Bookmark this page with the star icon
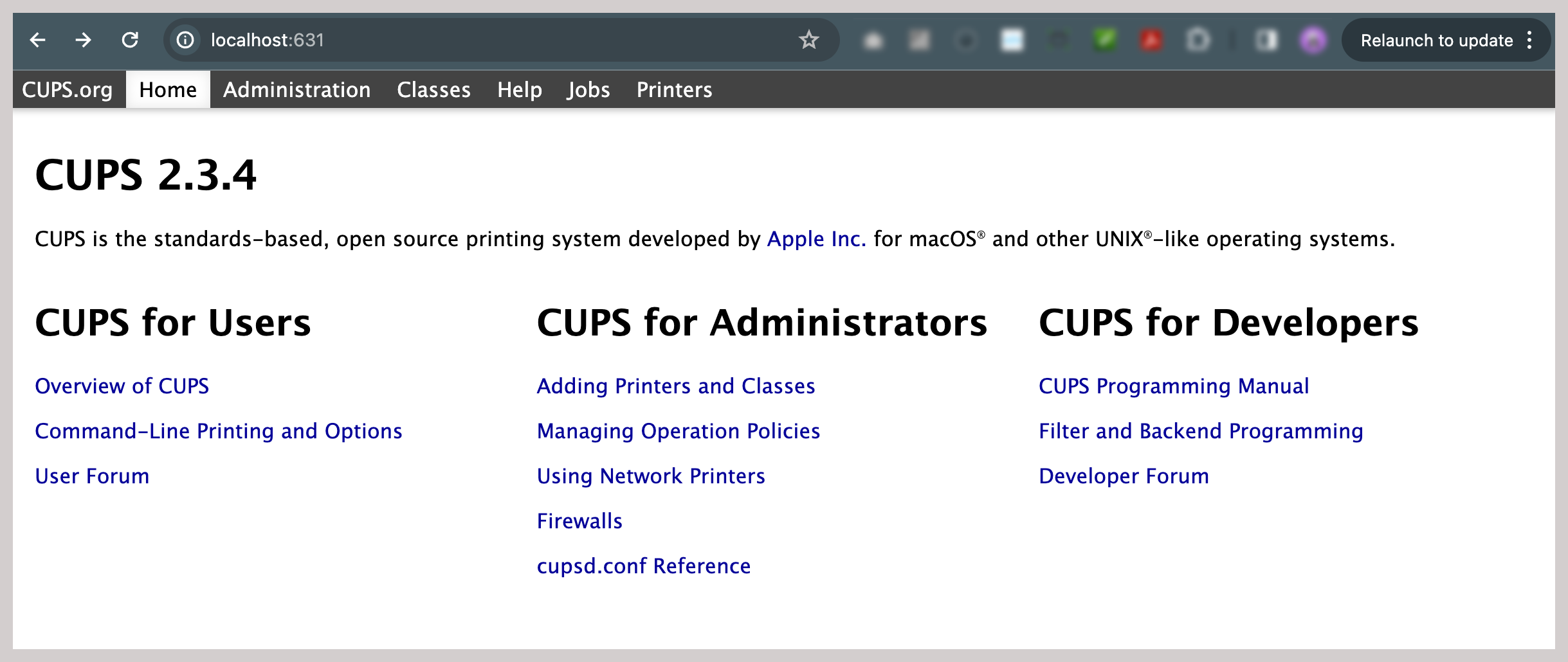 pyautogui.click(x=808, y=40)
